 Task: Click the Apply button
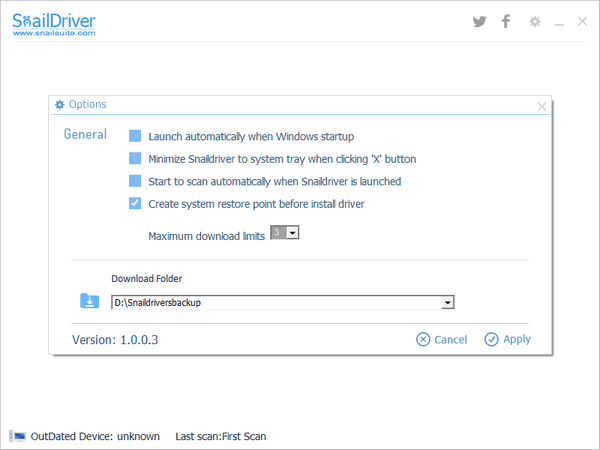(x=507, y=339)
